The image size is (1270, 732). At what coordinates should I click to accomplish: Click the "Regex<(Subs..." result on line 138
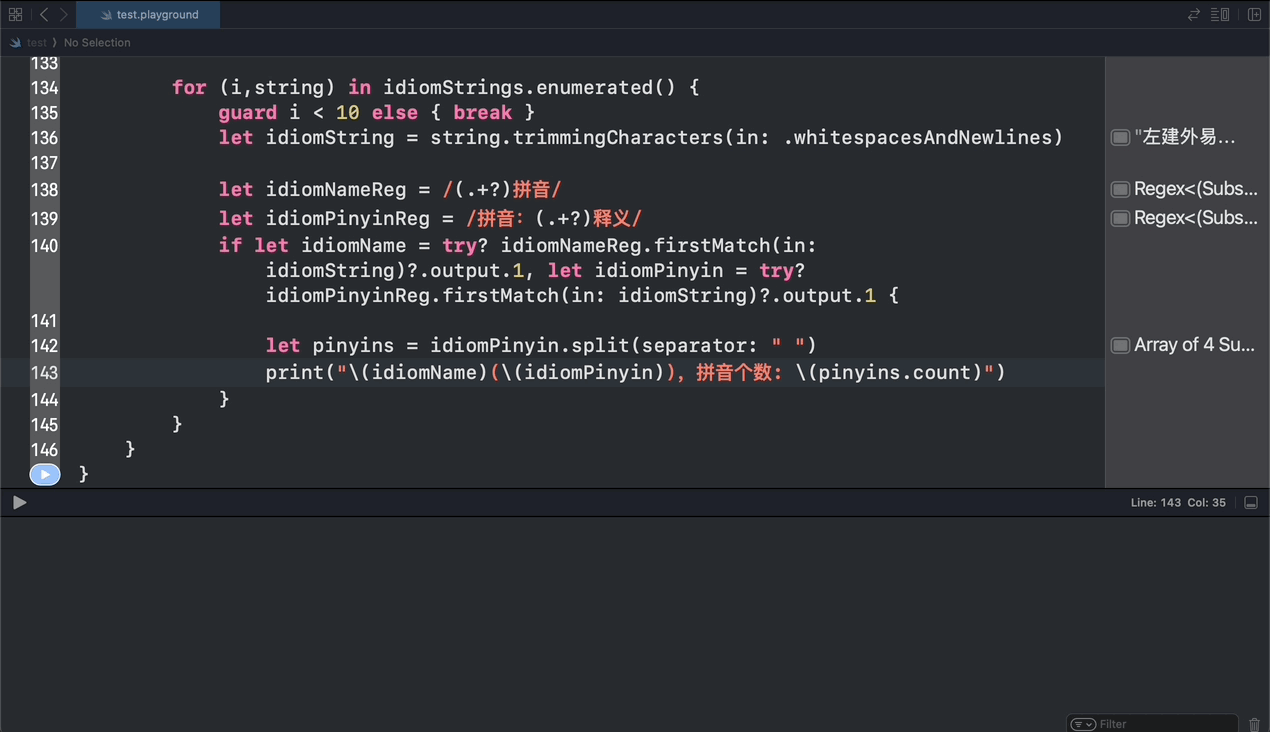pos(1196,189)
